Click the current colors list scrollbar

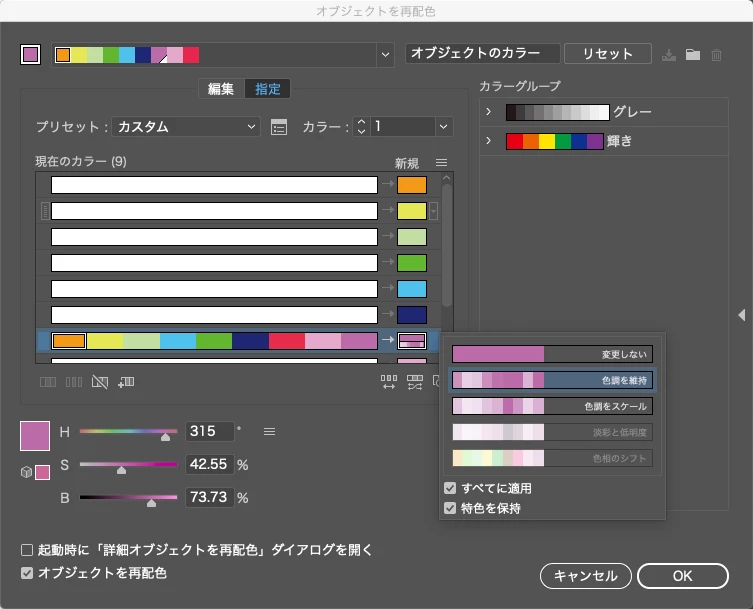point(447,245)
